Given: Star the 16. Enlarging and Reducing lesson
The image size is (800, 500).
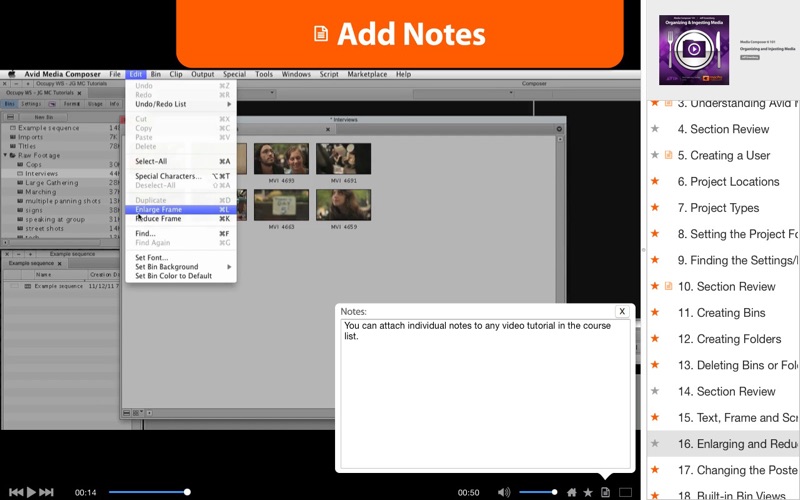Looking at the screenshot, I should pos(655,443).
